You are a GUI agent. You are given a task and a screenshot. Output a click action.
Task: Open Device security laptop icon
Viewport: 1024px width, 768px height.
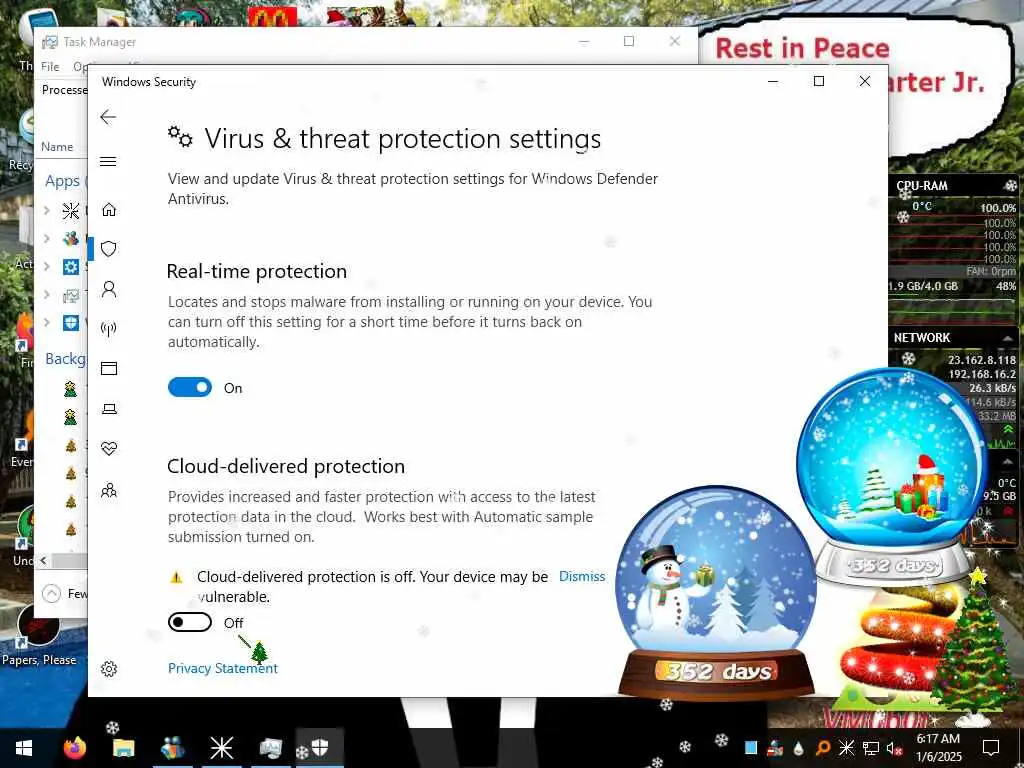point(109,409)
